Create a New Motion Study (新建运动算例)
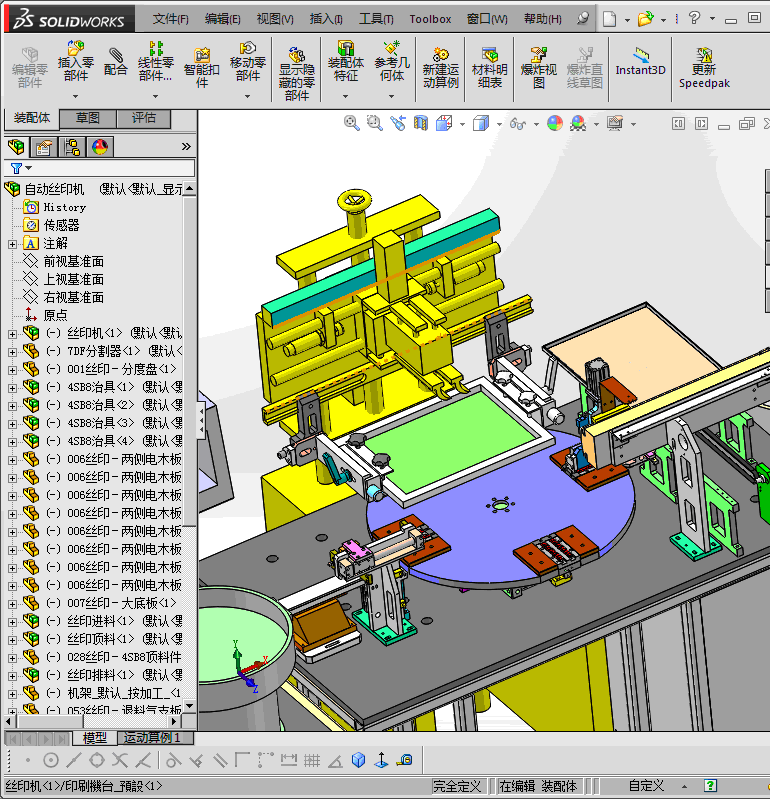This screenshot has width=770, height=799. (x=441, y=67)
